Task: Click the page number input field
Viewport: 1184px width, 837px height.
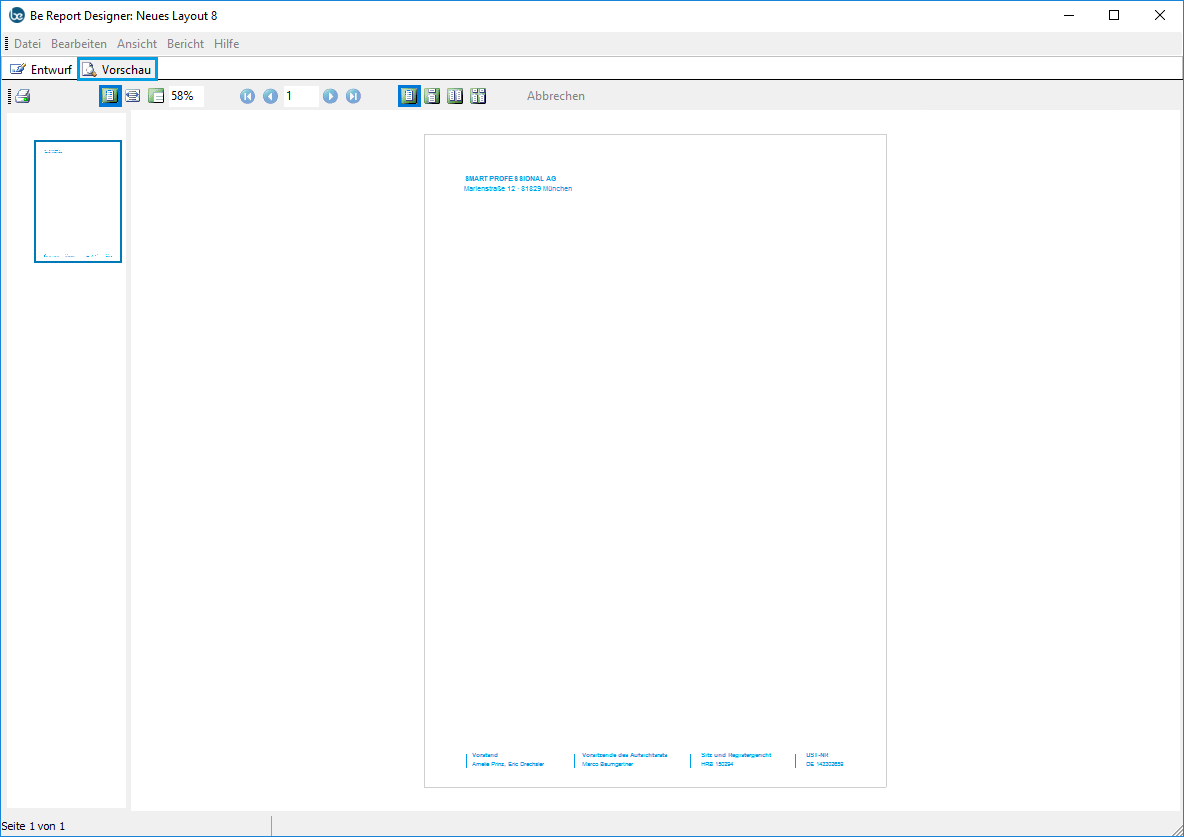Action: tap(300, 96)
